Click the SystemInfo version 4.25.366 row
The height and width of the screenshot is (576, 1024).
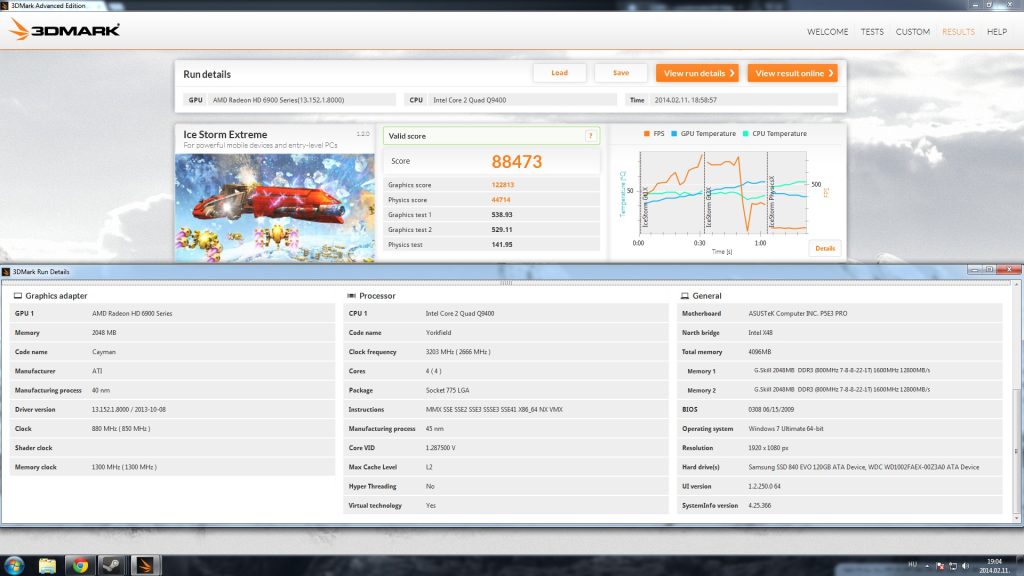[840, 505]
